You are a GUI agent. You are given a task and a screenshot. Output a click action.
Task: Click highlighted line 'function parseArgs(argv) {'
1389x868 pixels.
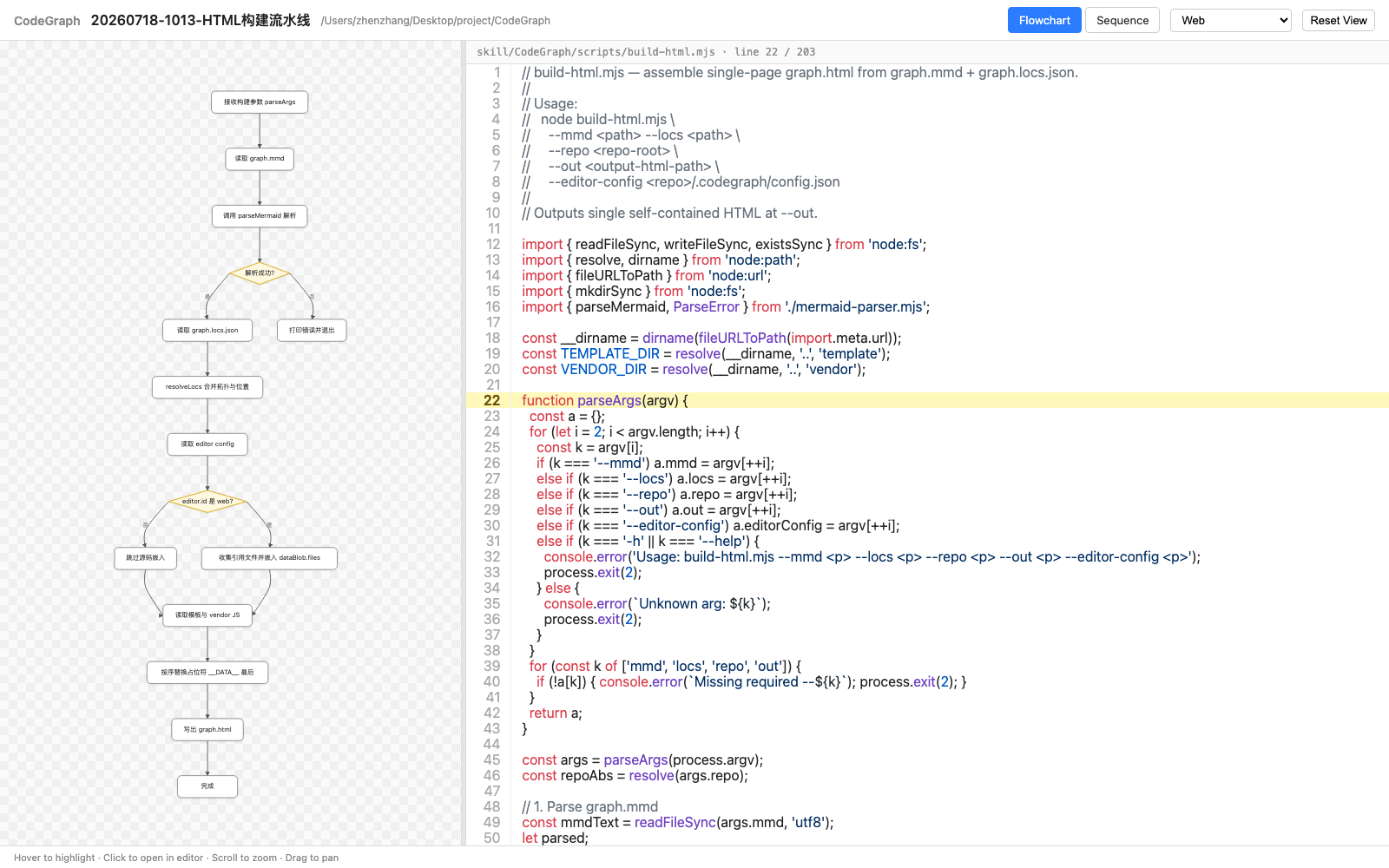click(605, 400)
